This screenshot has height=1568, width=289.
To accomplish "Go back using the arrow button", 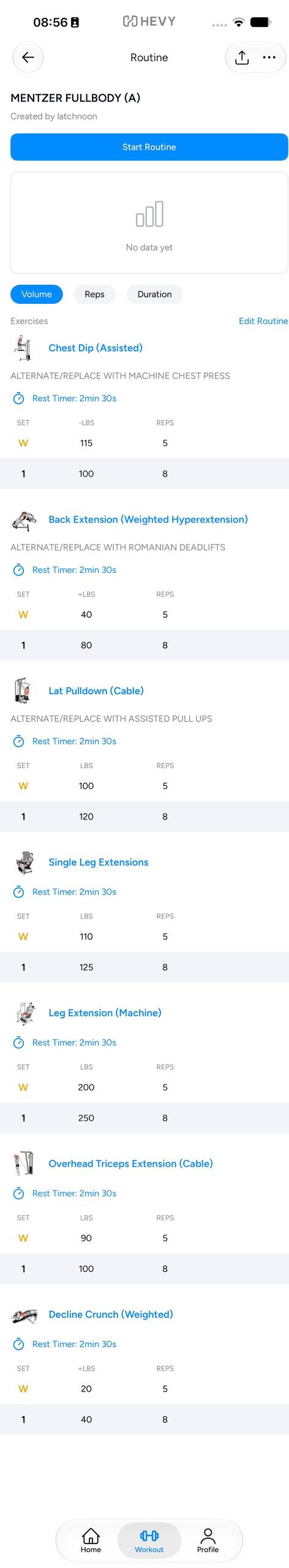I will (x=28, y=58).
